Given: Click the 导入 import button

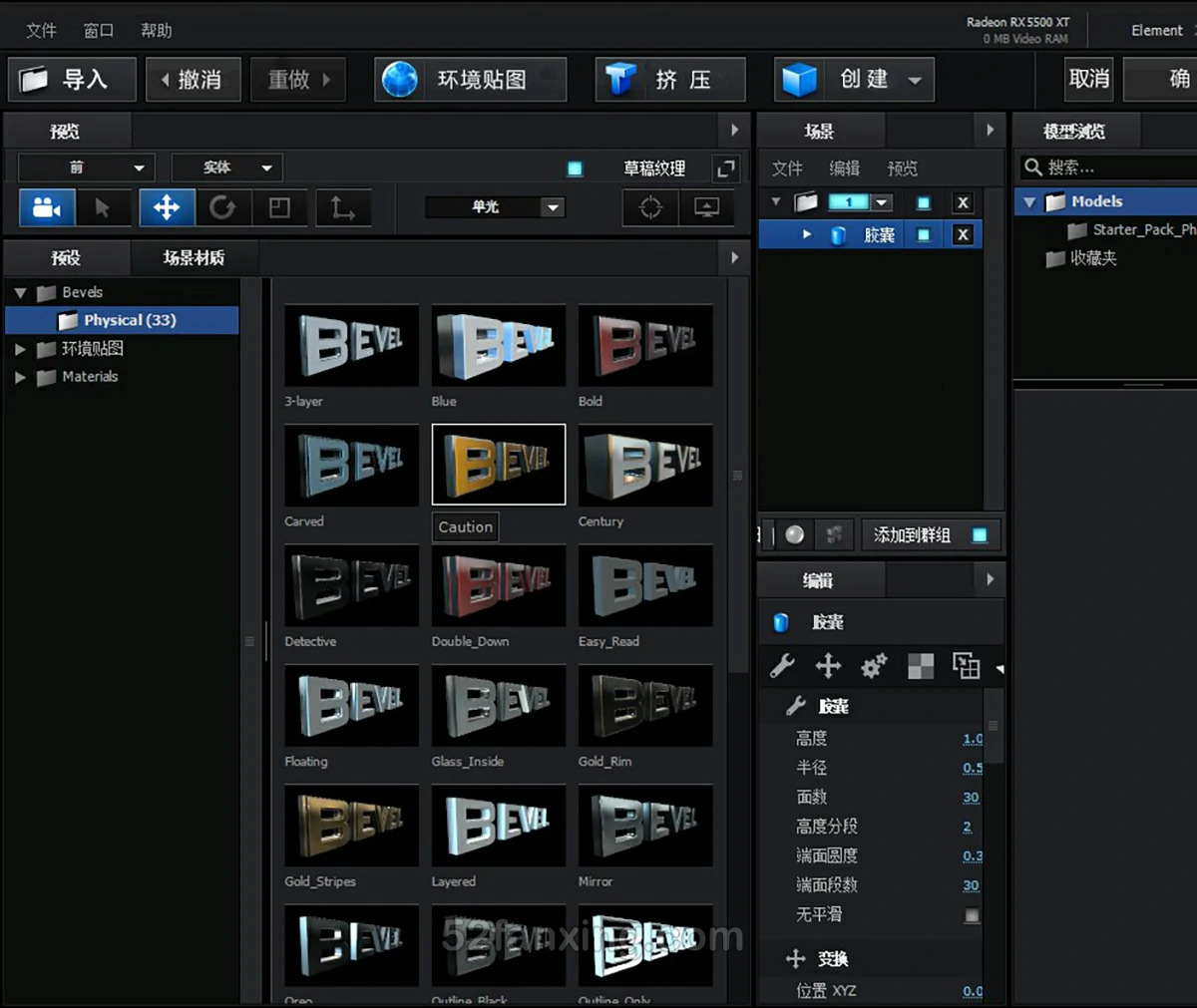Looking at the screenshot, I should pyautogui.click(x=72, y=79).
